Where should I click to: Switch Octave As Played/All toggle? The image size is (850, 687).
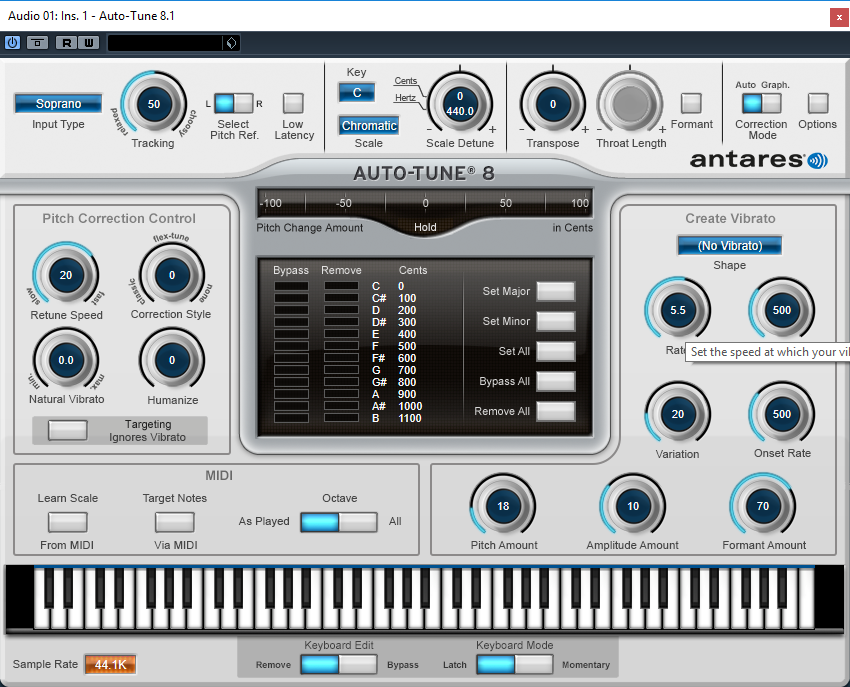pyautogui.click(x=339, y=522)
